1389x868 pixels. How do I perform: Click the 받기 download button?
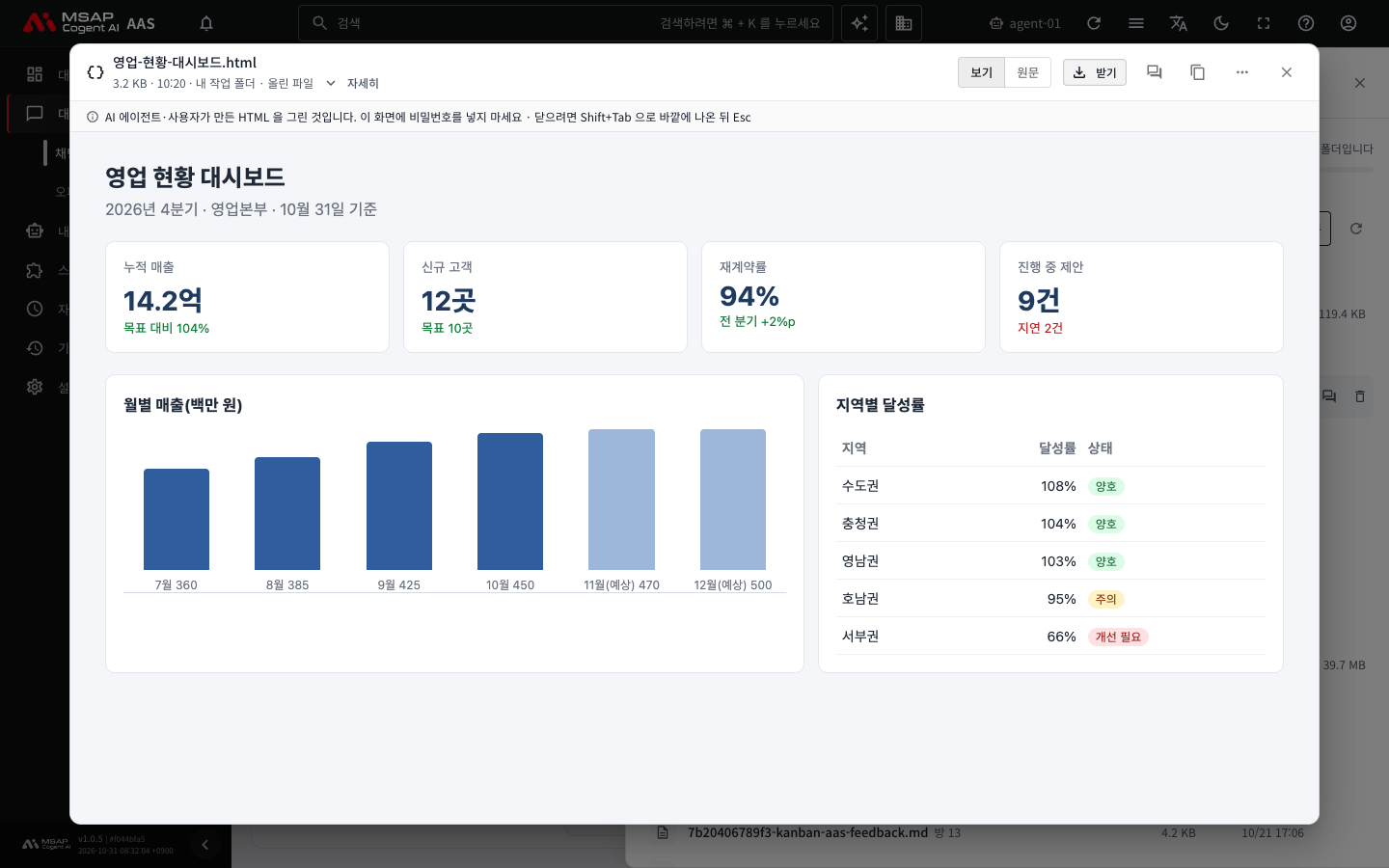[1095, 72]
